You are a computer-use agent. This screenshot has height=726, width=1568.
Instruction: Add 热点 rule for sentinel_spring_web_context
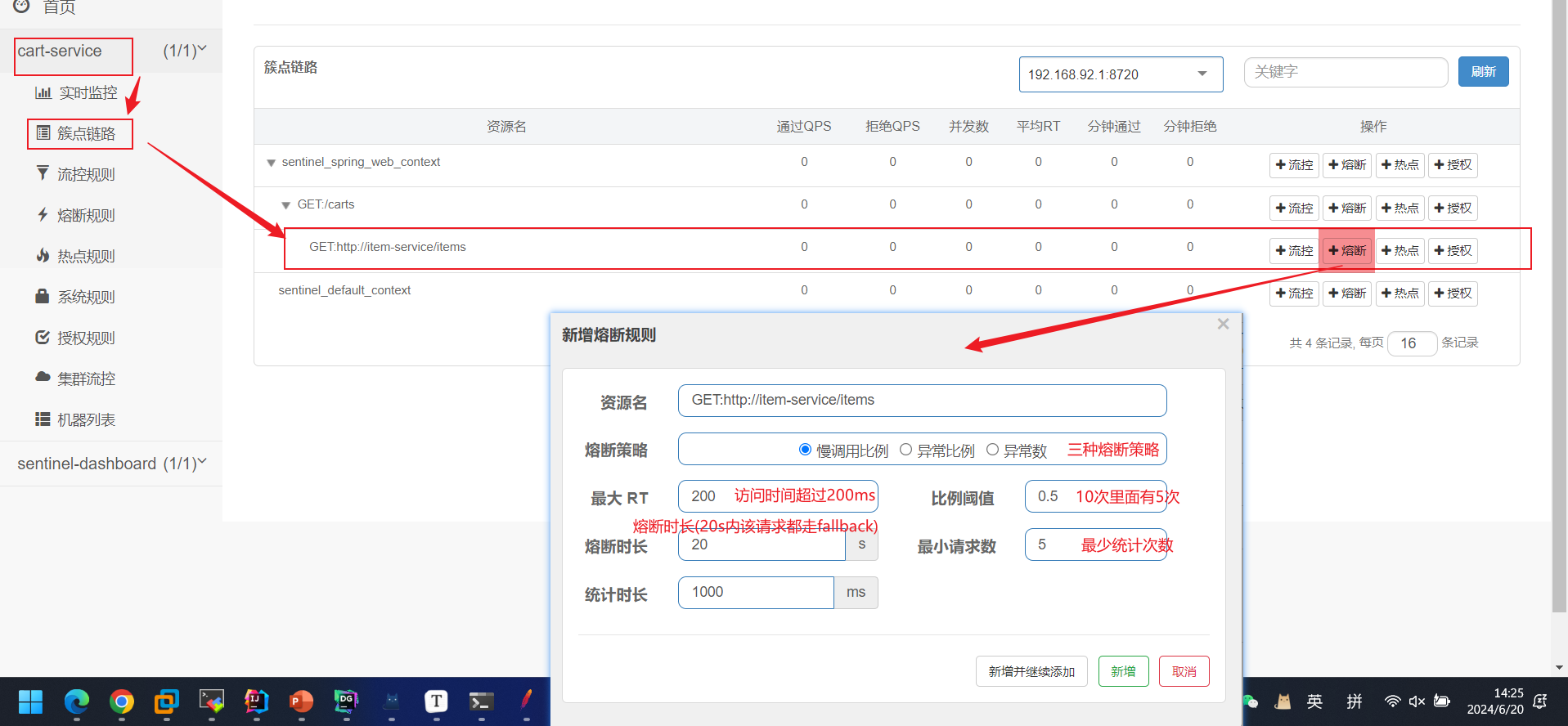click(x=1400, y=165)
